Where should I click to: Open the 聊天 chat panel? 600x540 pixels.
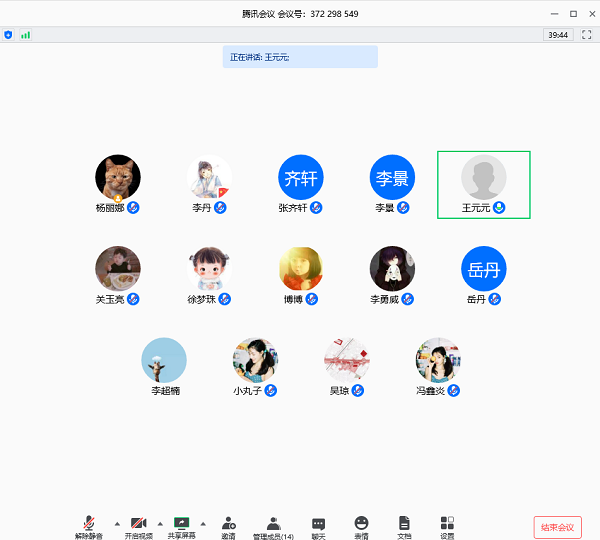(x=318, y=523)
